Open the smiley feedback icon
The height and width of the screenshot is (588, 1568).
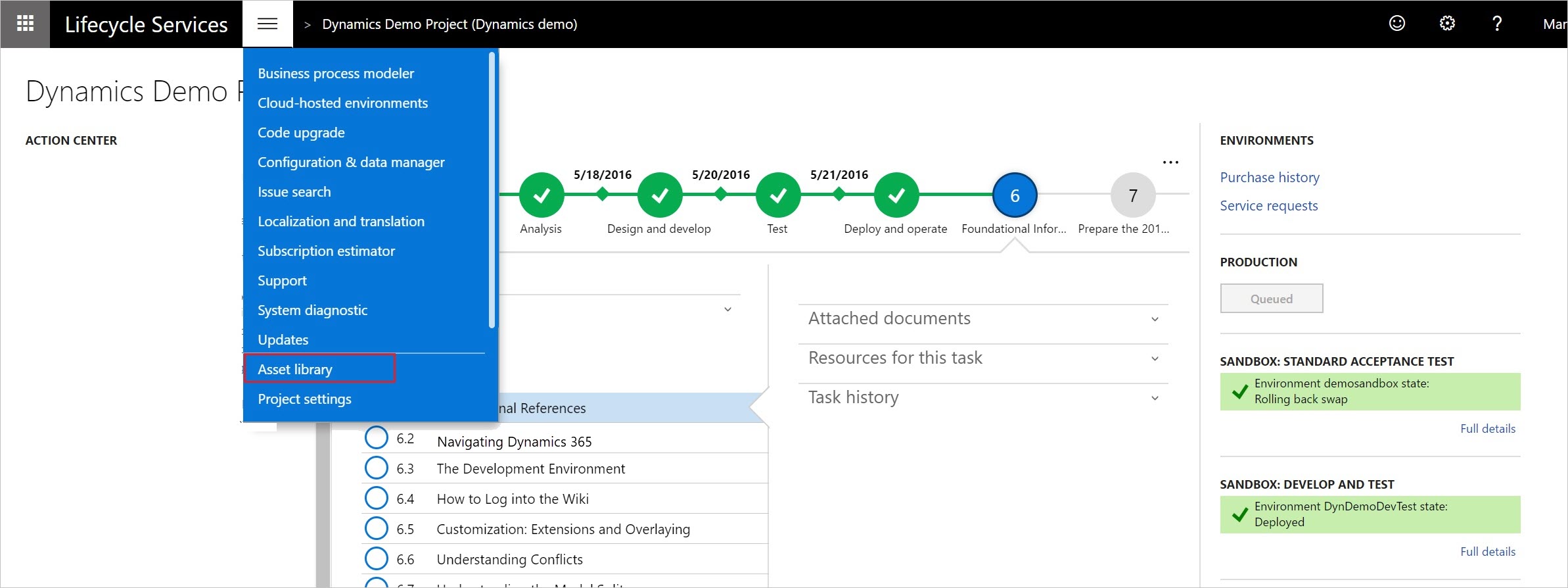(x=1397, y=24)
